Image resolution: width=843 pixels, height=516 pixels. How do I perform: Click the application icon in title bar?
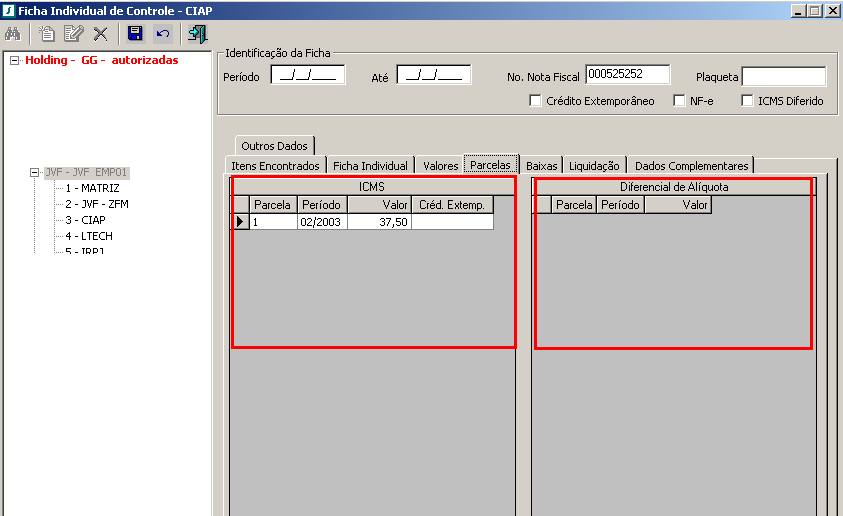click(8, 11)
